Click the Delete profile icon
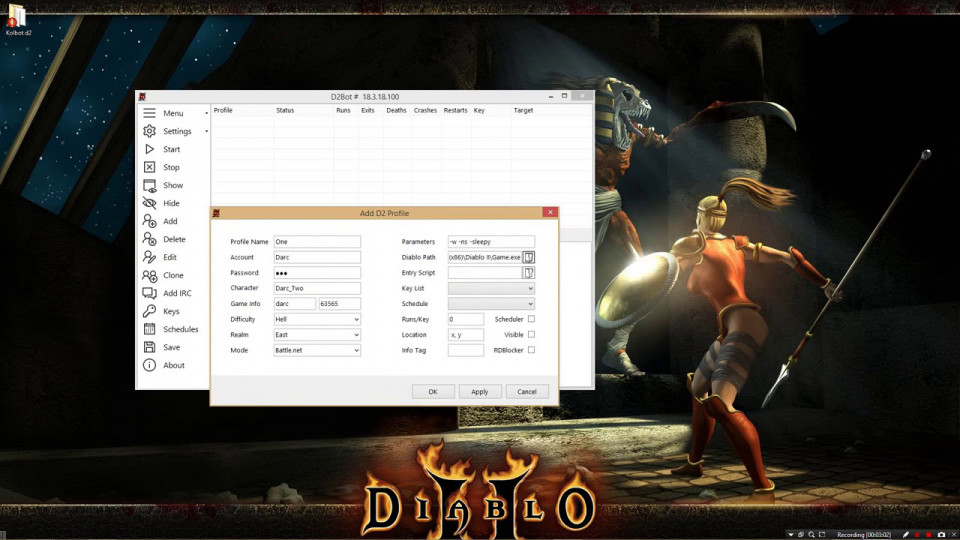 point(149,239)
